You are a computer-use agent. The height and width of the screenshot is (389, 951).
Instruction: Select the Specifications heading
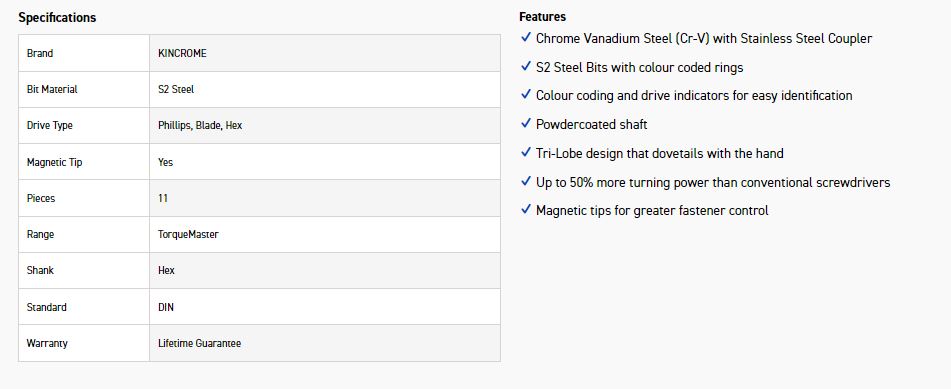tap(57, 18)
